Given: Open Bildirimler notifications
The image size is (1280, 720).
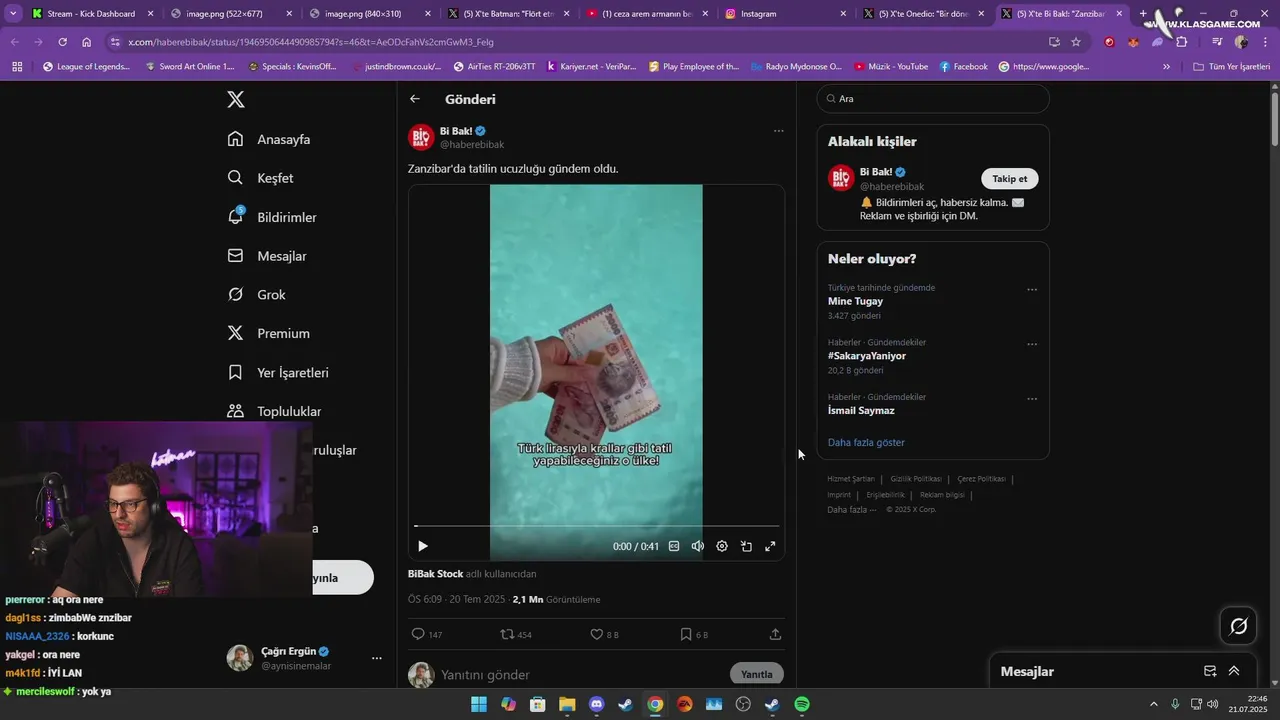Looking at the screenshot, I should tap(272, 217).
